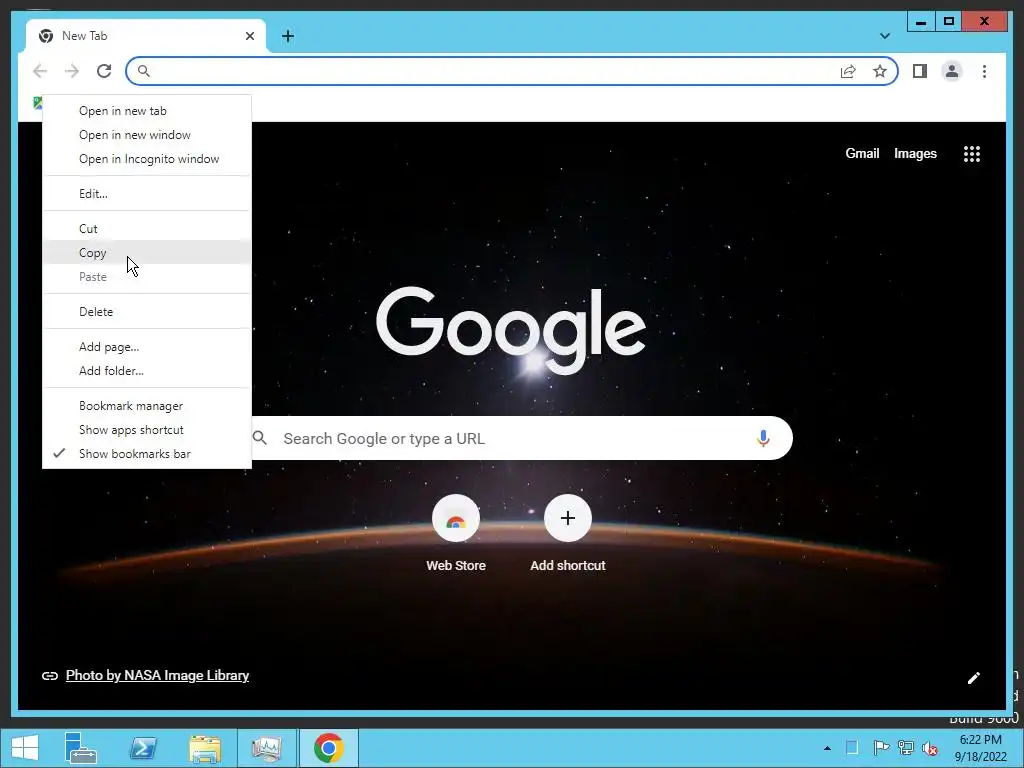Choose Open in Incognito window
The width and height of the screenshot is (1024, 768).
point(147,159)
